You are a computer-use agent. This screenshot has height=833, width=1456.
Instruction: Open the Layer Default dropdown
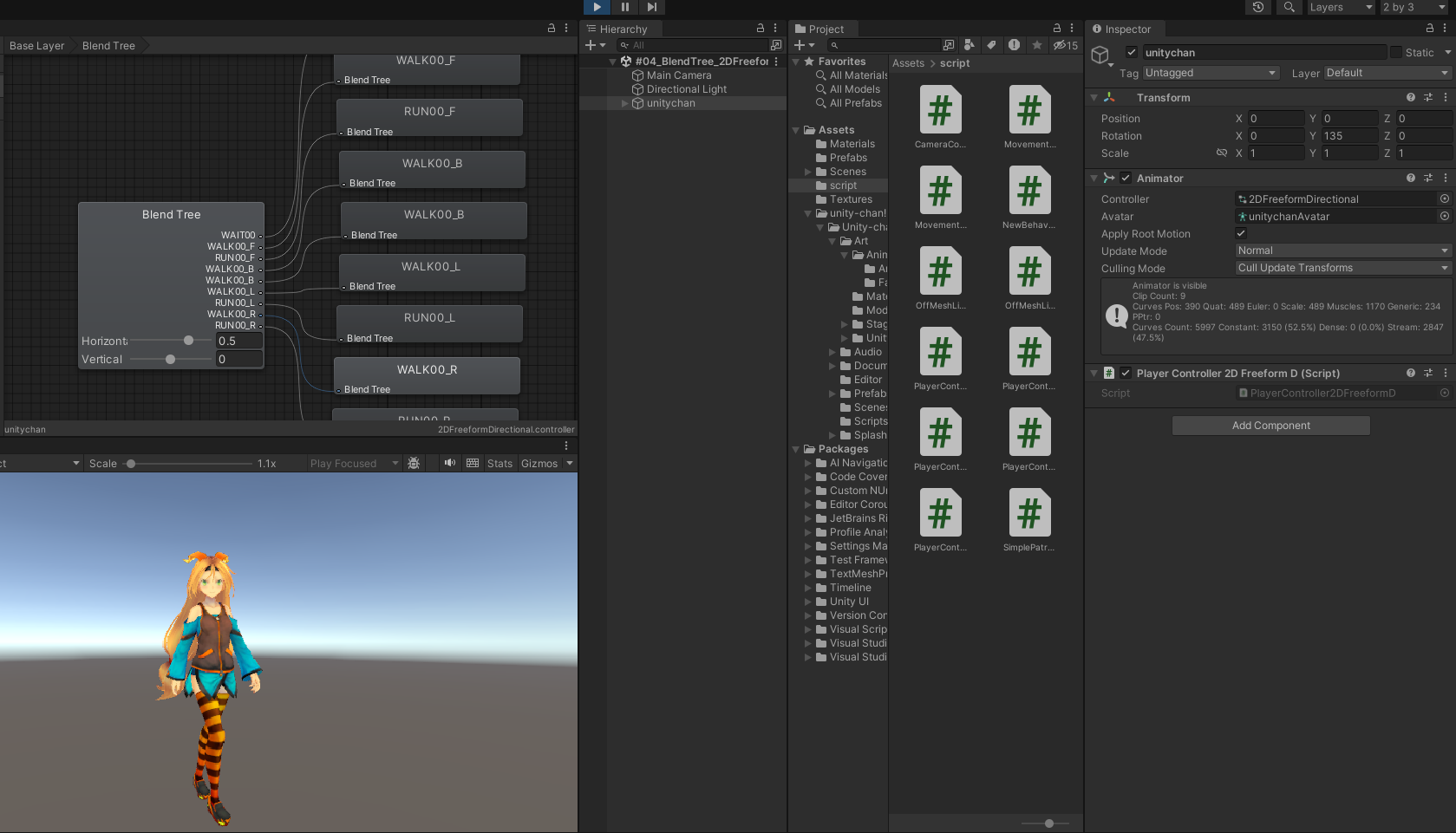pyautogui.click(x=1387, y=73)
